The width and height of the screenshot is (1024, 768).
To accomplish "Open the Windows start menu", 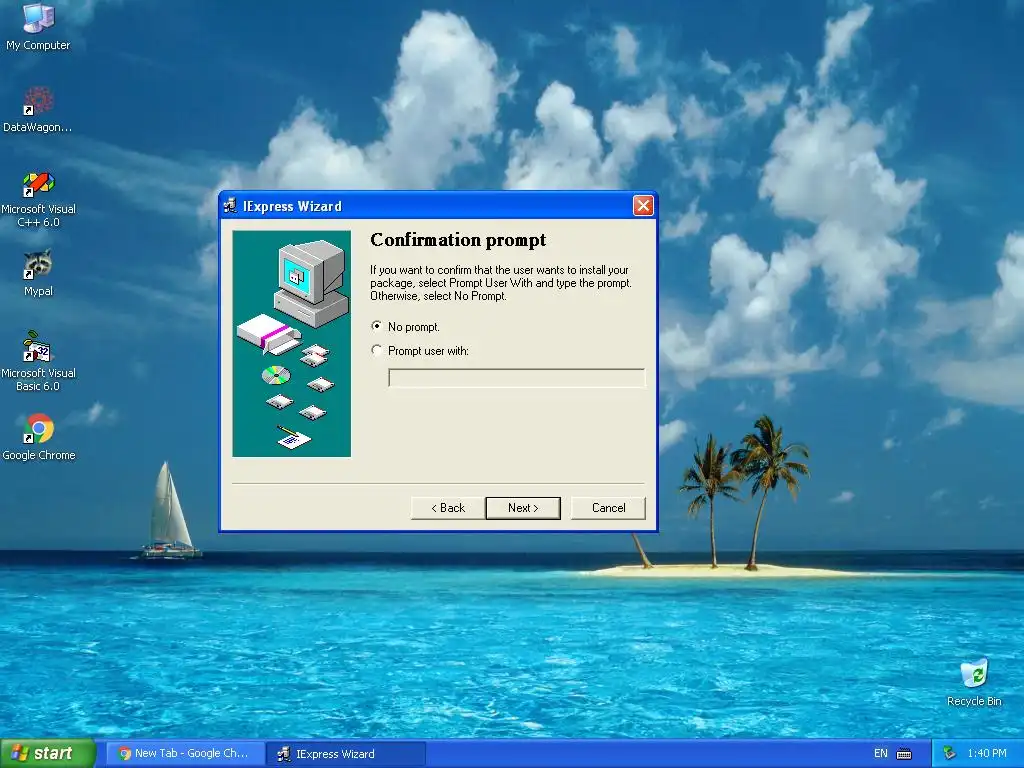I will click(x=48, y=753).
